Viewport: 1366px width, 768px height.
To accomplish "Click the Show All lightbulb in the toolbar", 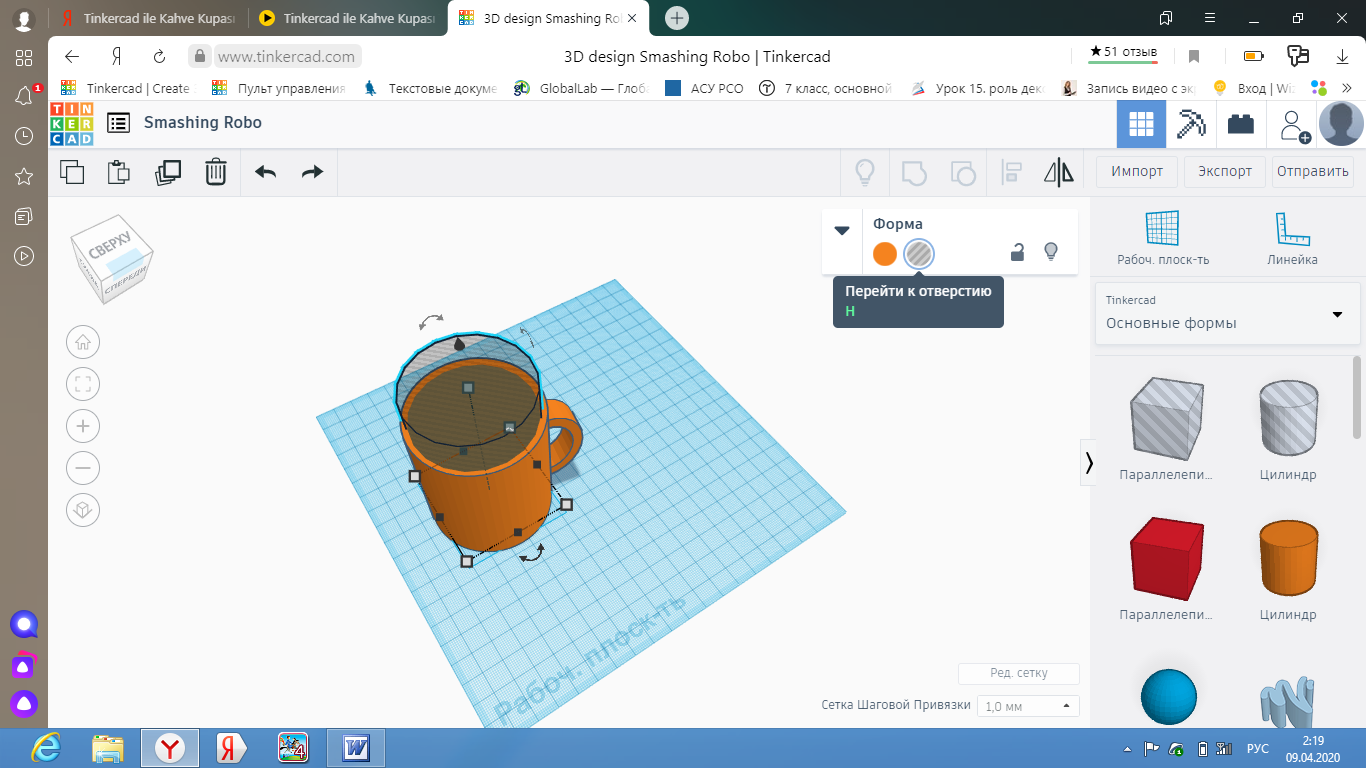I will coord(864,172).
